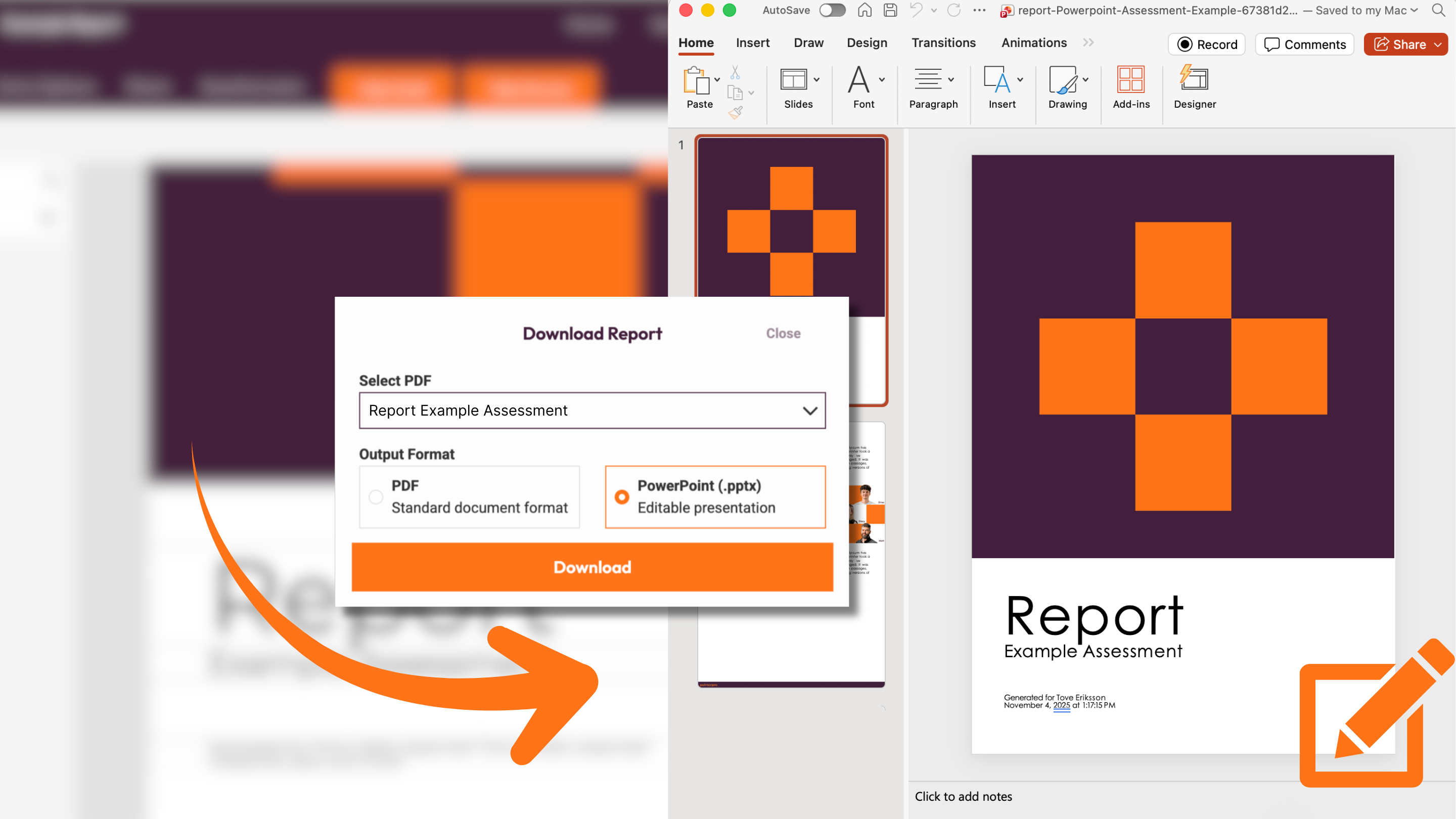The width and height of the screenshot is (1456, 819).
Task: Click the Format Painter brush icon
Action: coord(735,112)
